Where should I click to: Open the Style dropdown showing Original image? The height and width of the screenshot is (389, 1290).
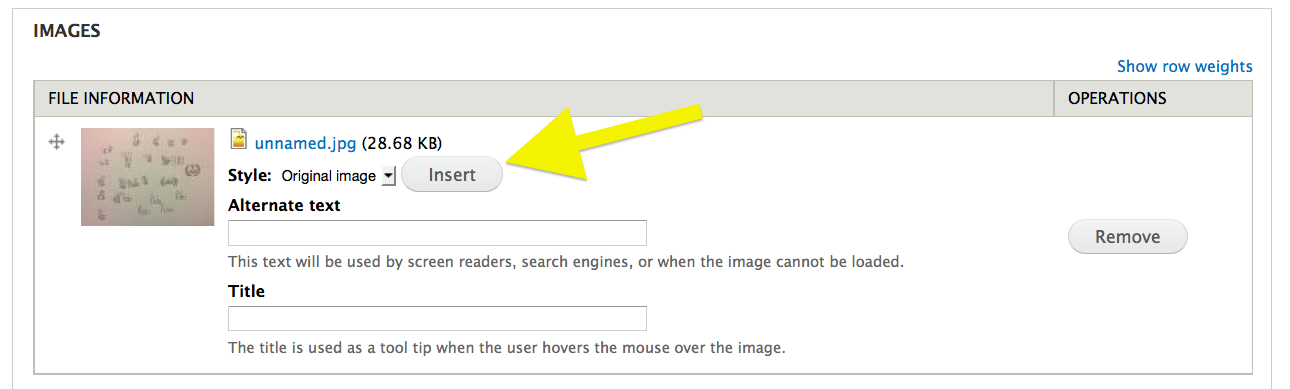337,176
